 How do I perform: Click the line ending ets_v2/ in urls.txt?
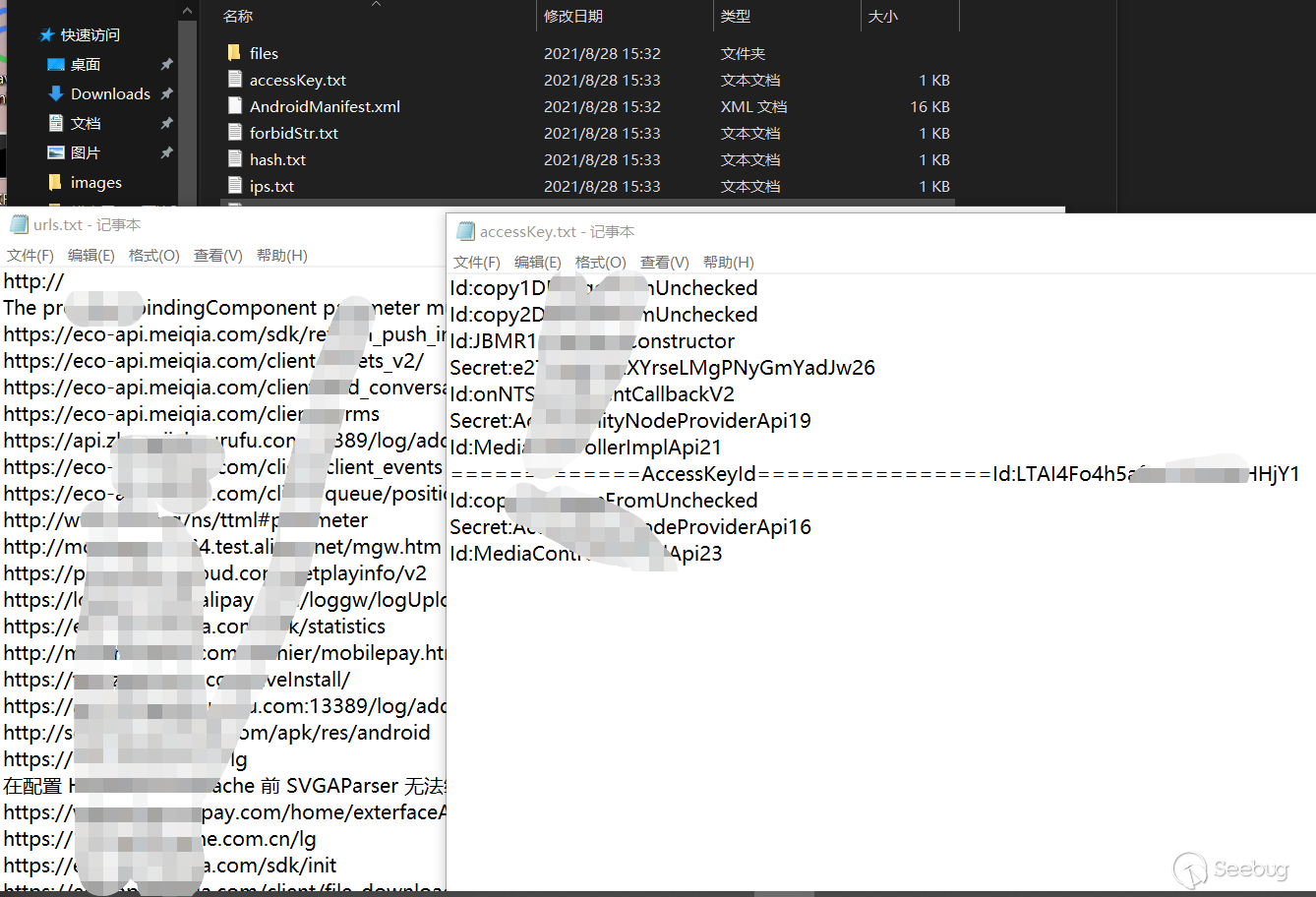click(x=213, y=361)
